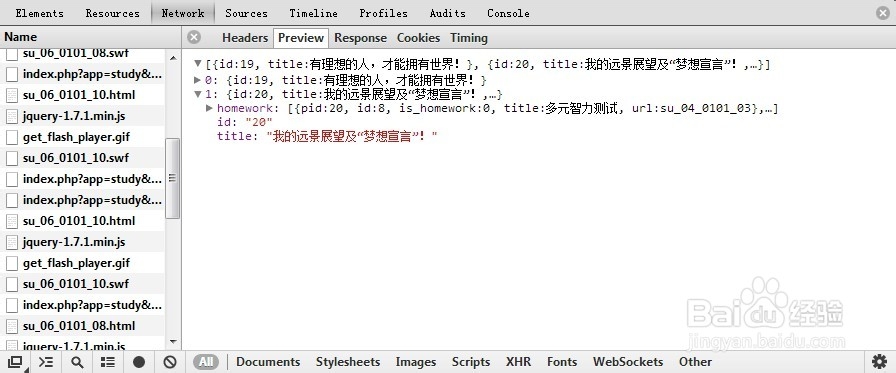Viewport: 896px width, 373px height.
Task: Open DevTools settings gear
Action: 879,362
